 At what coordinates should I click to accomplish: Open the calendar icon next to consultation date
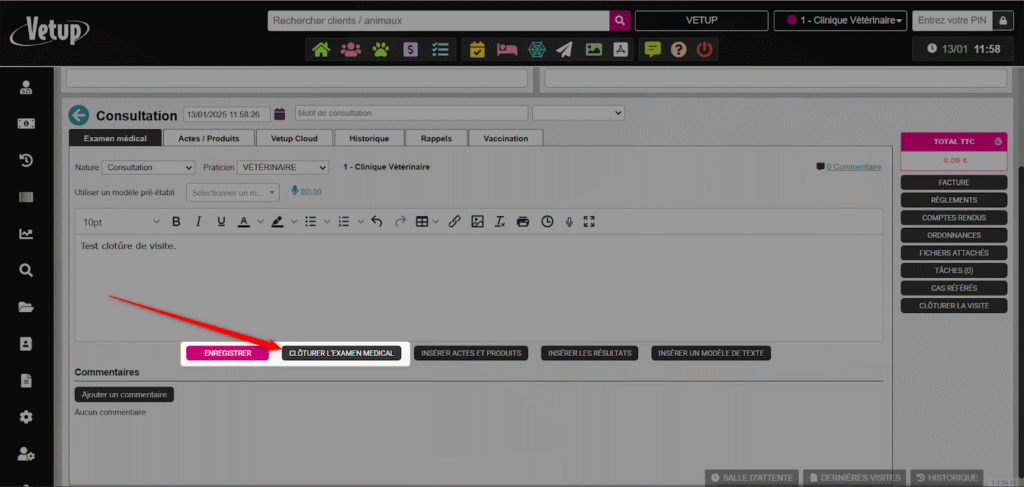(x=280, y=114)
